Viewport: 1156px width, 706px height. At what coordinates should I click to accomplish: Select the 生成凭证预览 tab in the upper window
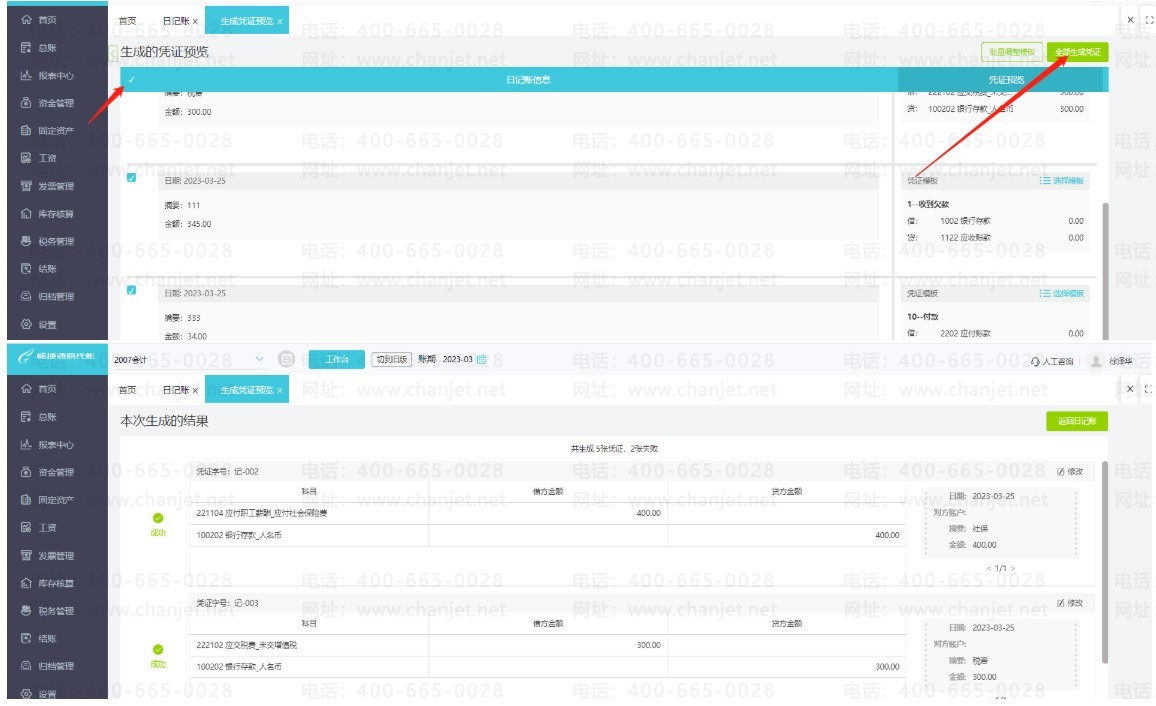pyautogui.click(x=246, y=21)
